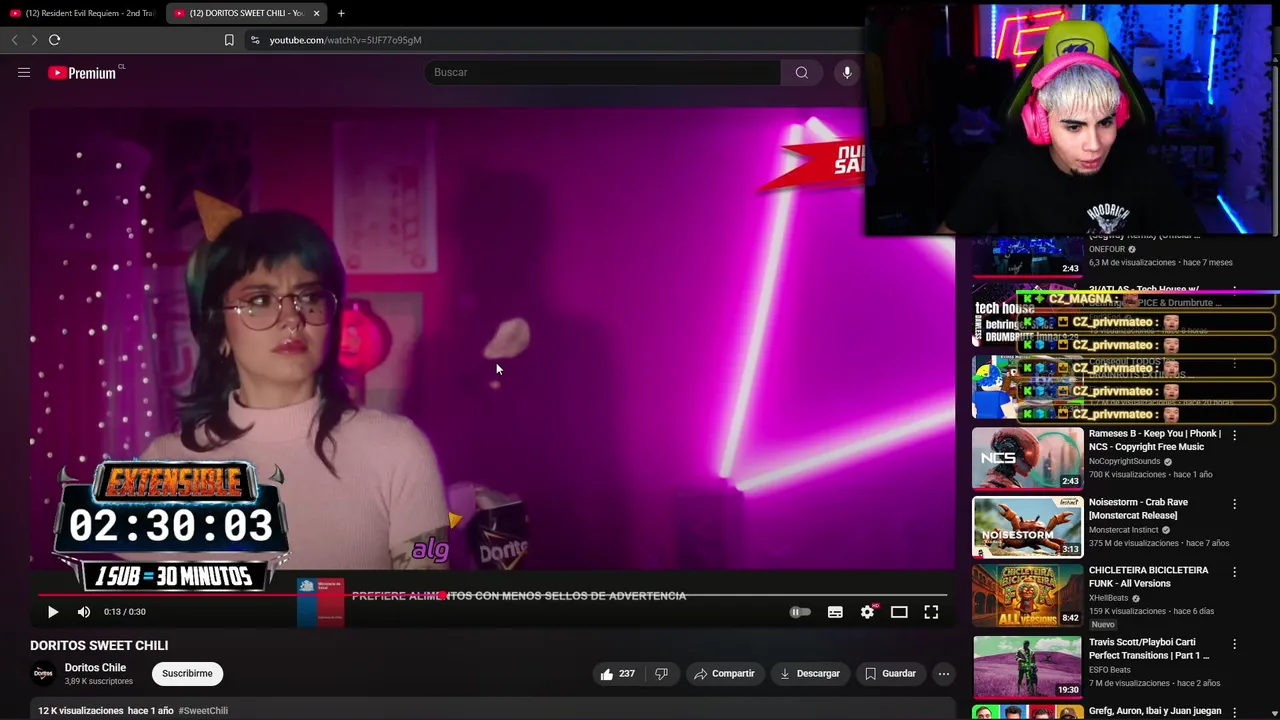Open NoCopyrightSounds channel link

pyautogui.click(x=1124, y=461)
